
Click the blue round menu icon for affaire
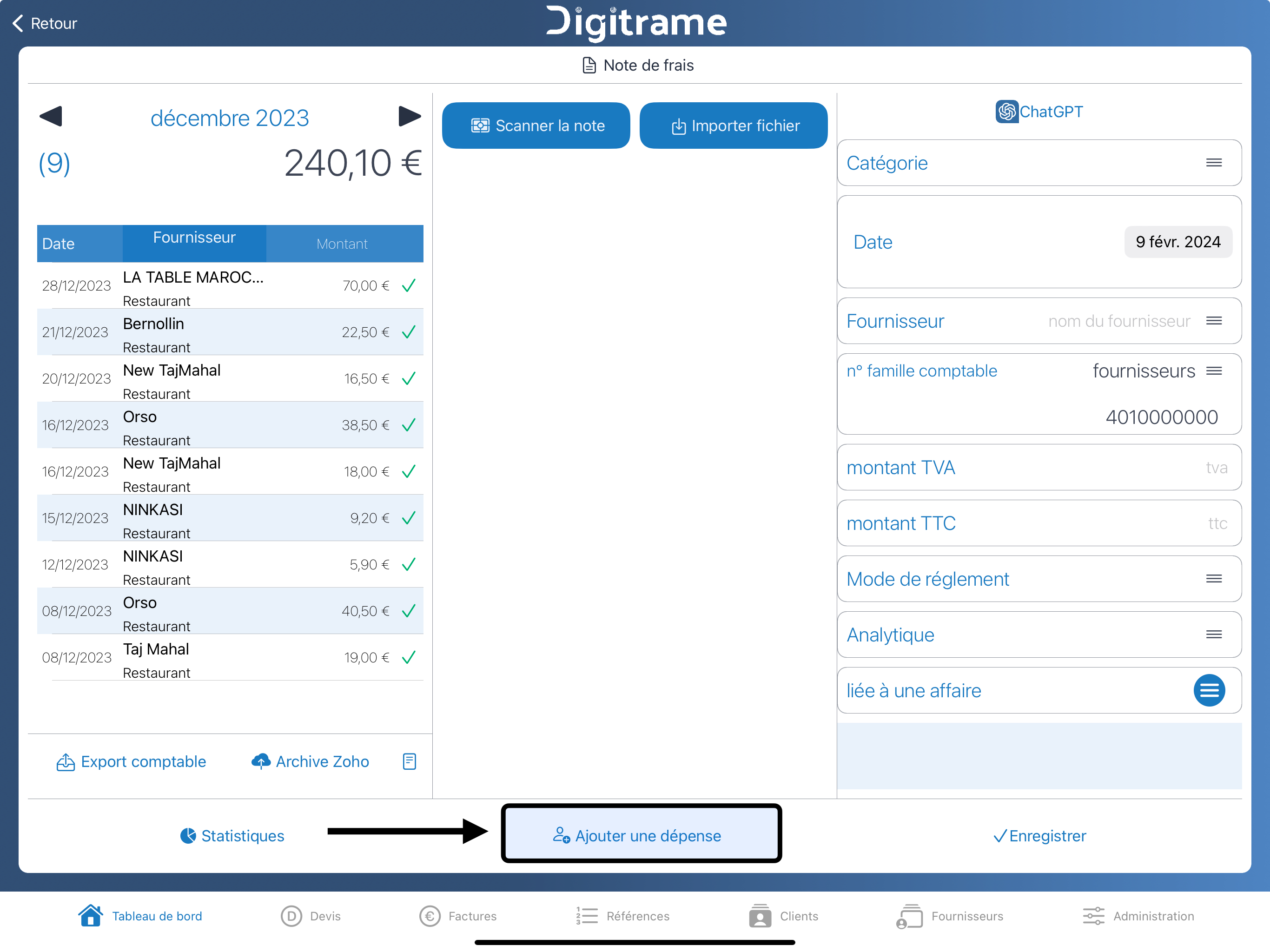pos(1209,690)
